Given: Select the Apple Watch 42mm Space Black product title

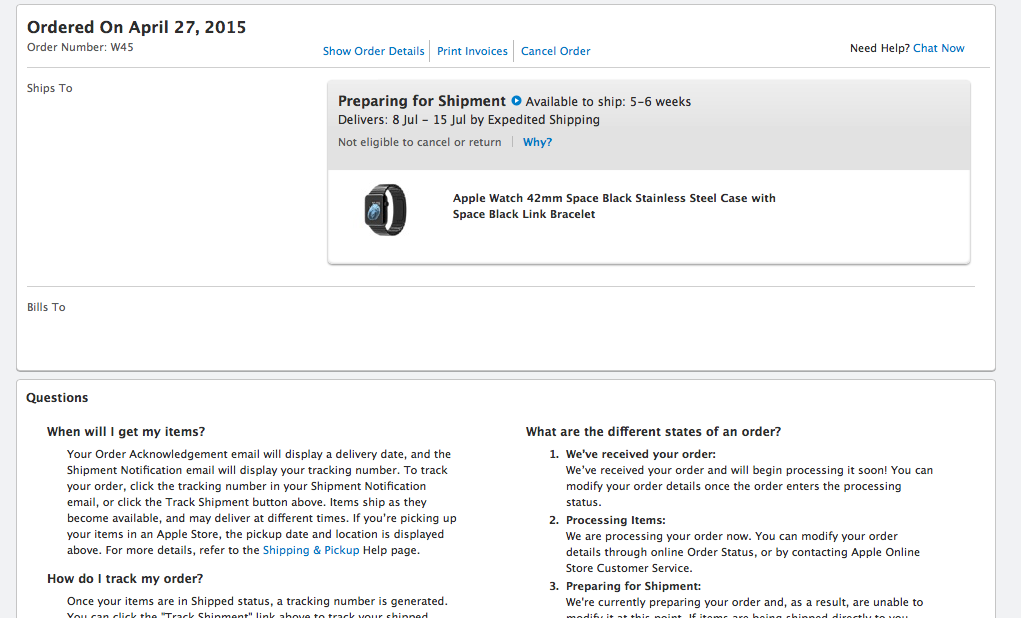Looking at the screenshot, I should pos(614,206).
